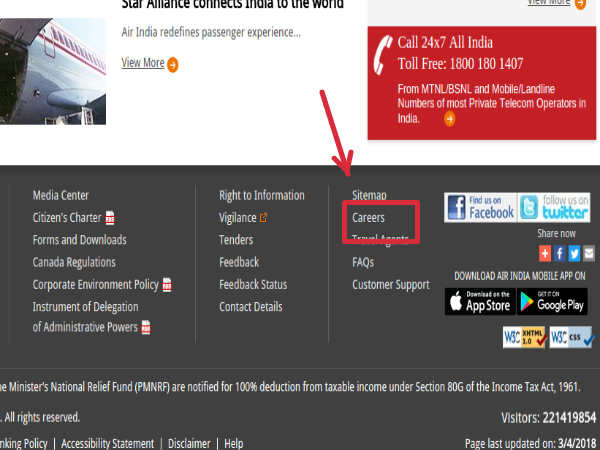Open the Find us on Facebook badge
The width and height of the screenshot is (600, 450).
click(x=481, y=208)
